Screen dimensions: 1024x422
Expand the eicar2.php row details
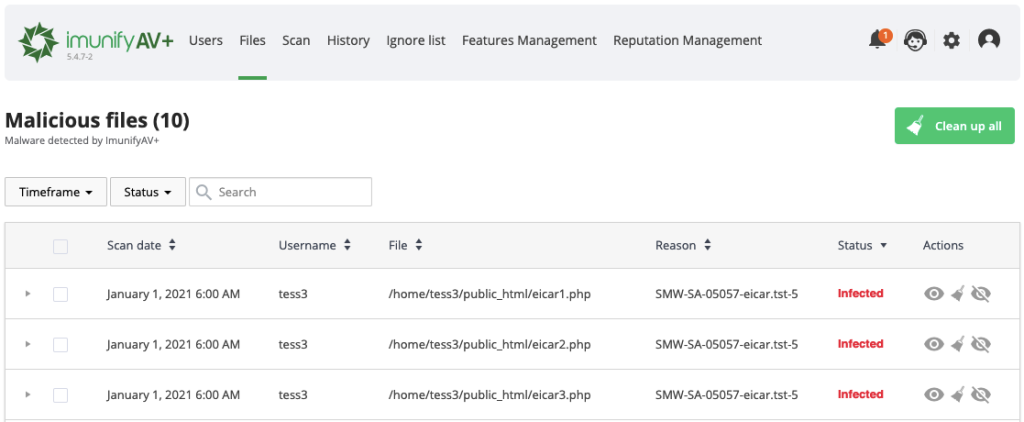(28, 344)
